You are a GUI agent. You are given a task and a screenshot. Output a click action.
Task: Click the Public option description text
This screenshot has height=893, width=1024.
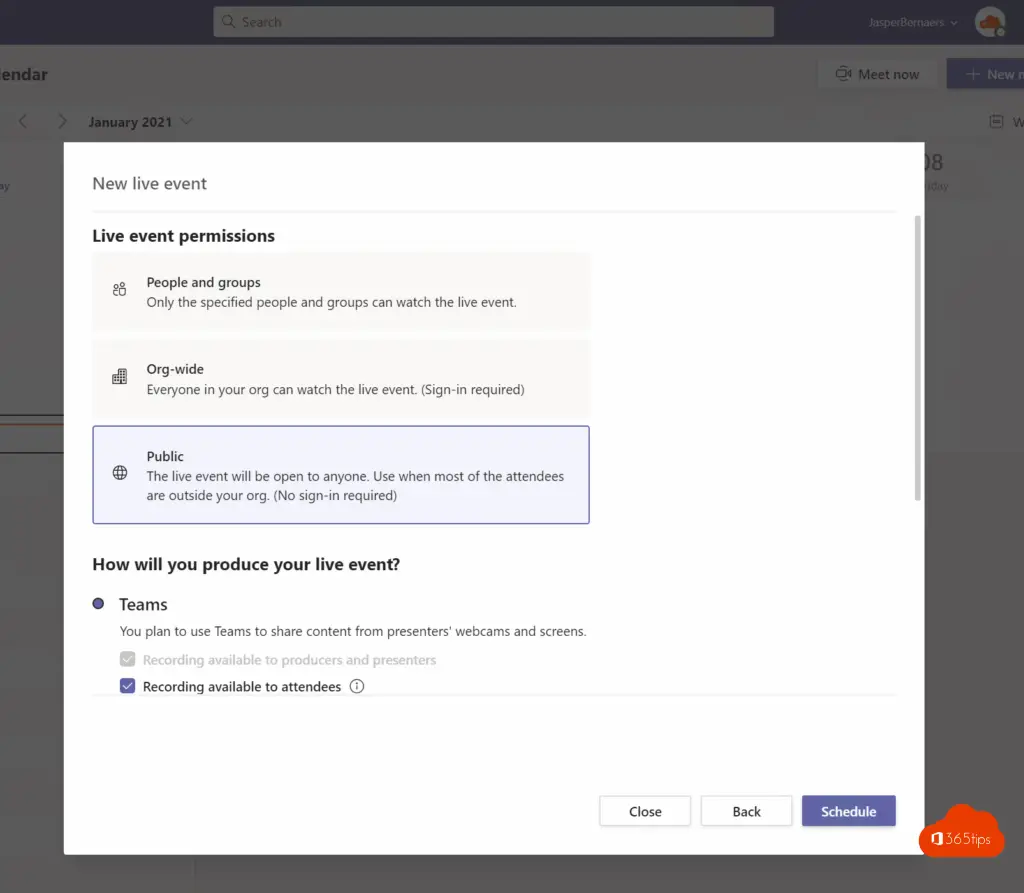(355, 485)
